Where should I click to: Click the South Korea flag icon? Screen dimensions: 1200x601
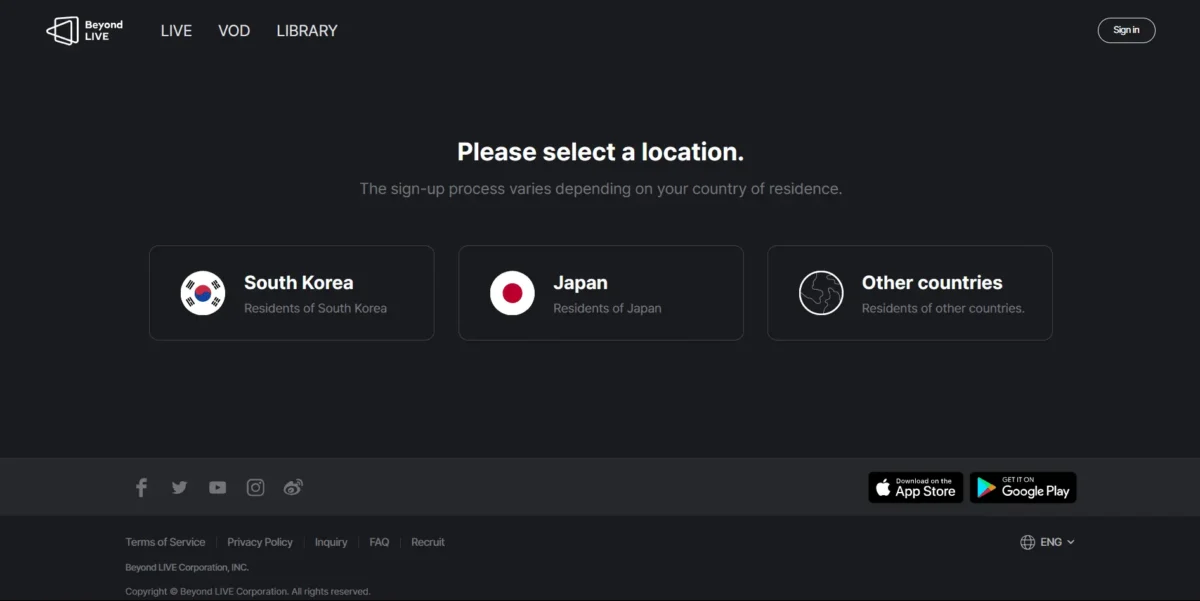pos(203,293)
